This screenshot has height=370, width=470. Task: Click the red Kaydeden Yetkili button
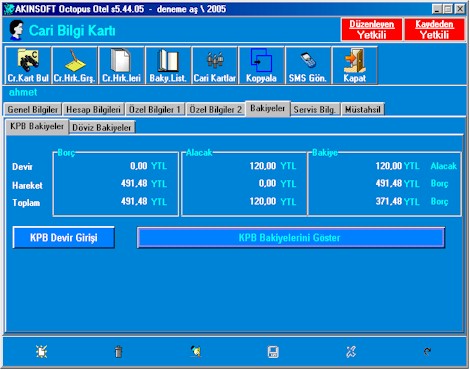(x=434, y=30)
